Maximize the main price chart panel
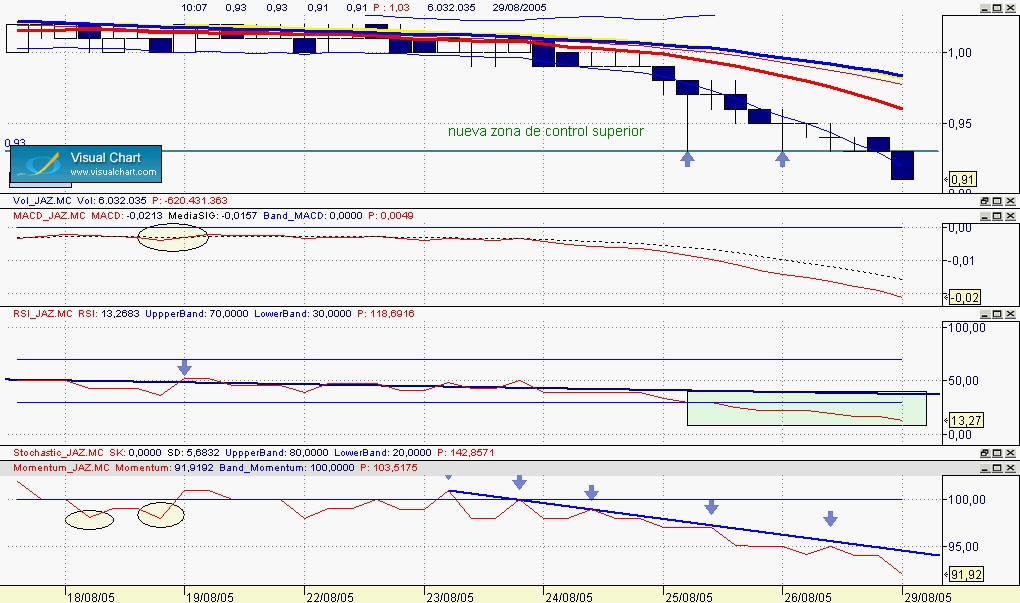The width and height of the screenshot is (1020, 603). [x=998, y=7]
